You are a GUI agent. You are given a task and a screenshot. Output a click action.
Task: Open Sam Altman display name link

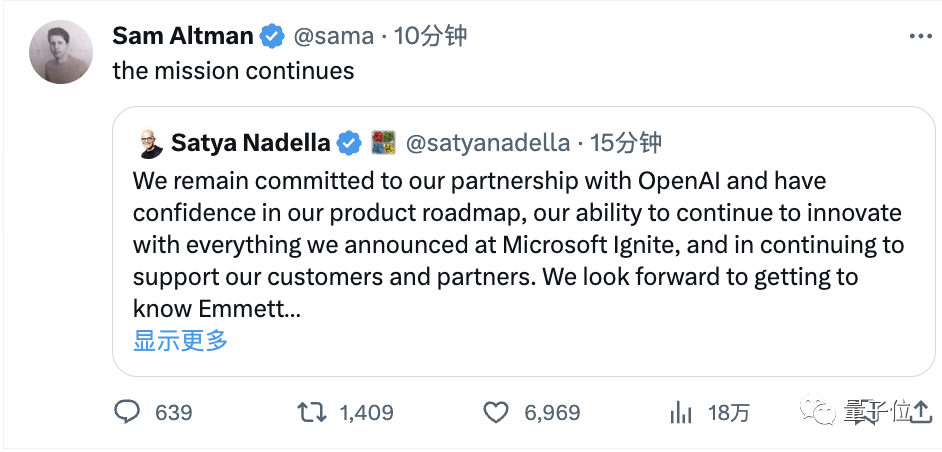(183, 37)
